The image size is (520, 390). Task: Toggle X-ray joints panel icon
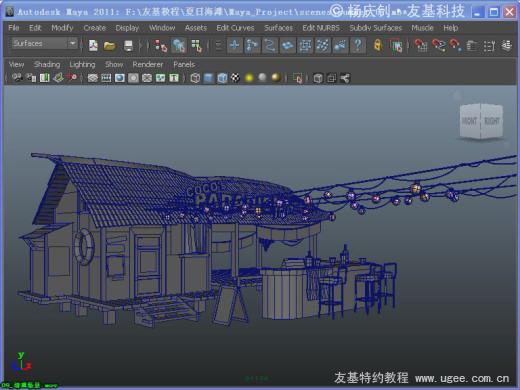tap(345, 78)
